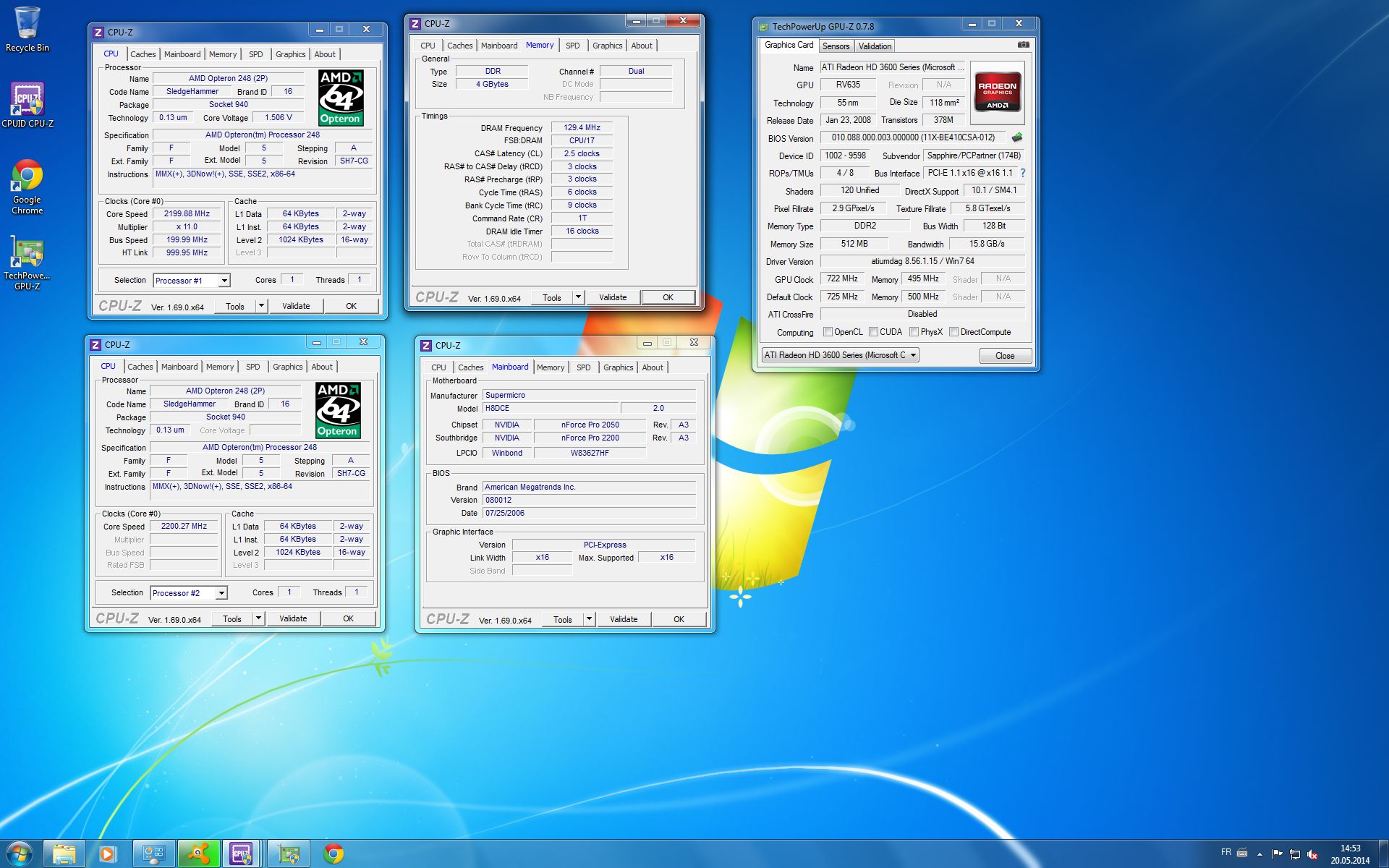This screenshot has width=1389, height=868.
Task: Click the title bar icon of CPU-Z Memory window
Action: (415, 24)
